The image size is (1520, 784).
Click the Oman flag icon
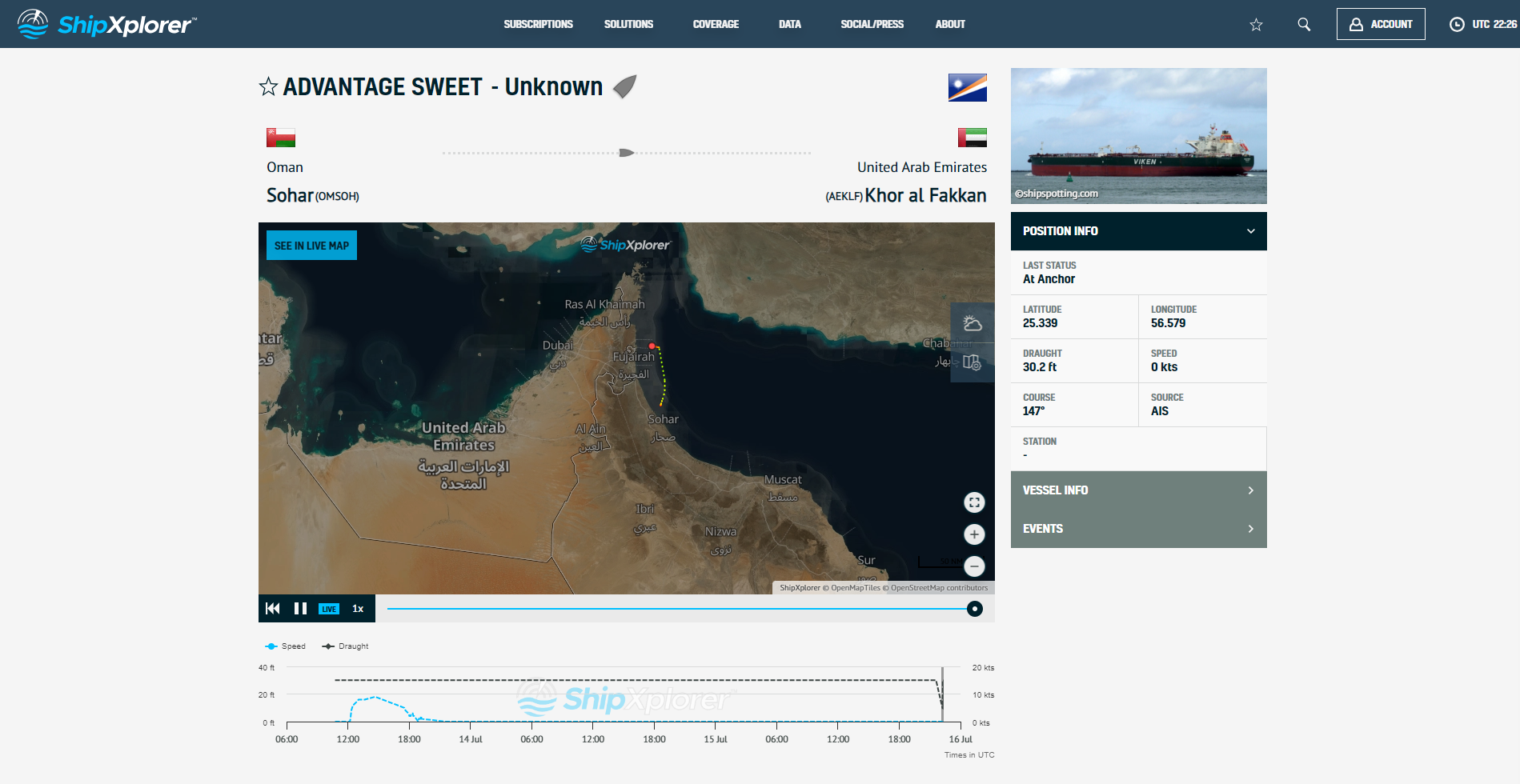click(281, 138)
